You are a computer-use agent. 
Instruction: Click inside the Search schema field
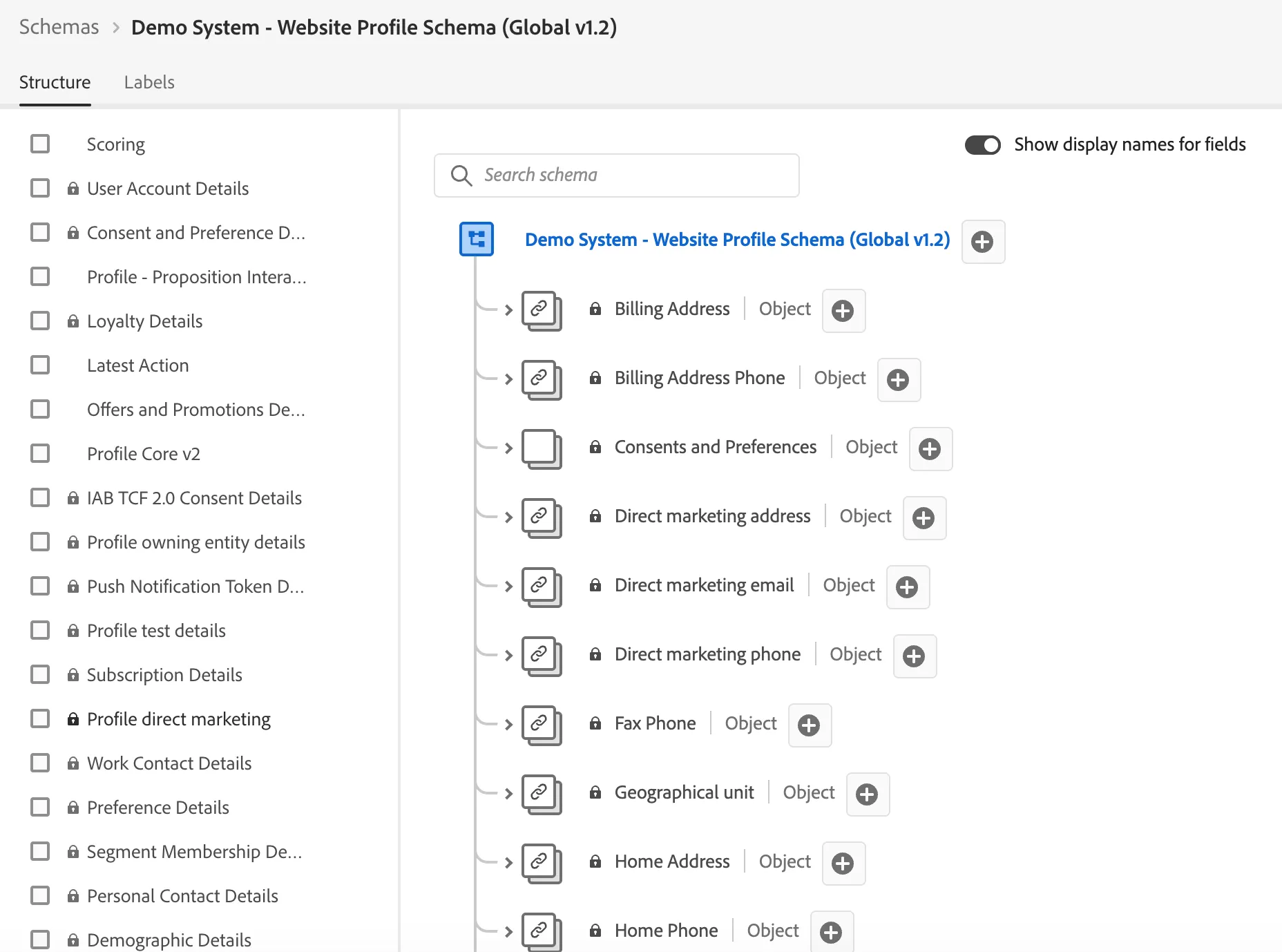click(x=616, y=175)
